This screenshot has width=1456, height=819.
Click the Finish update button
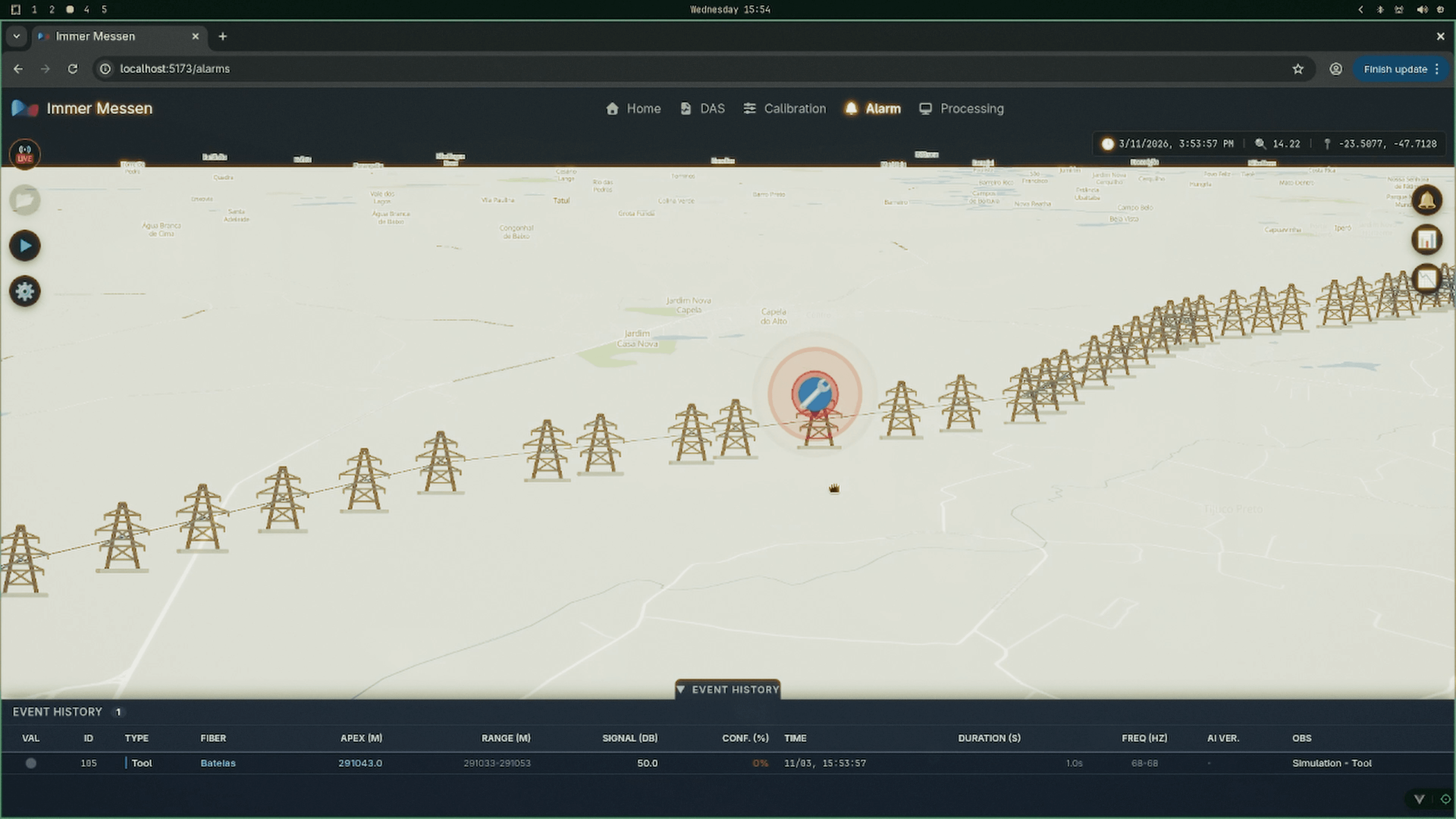coord(1400,69)
